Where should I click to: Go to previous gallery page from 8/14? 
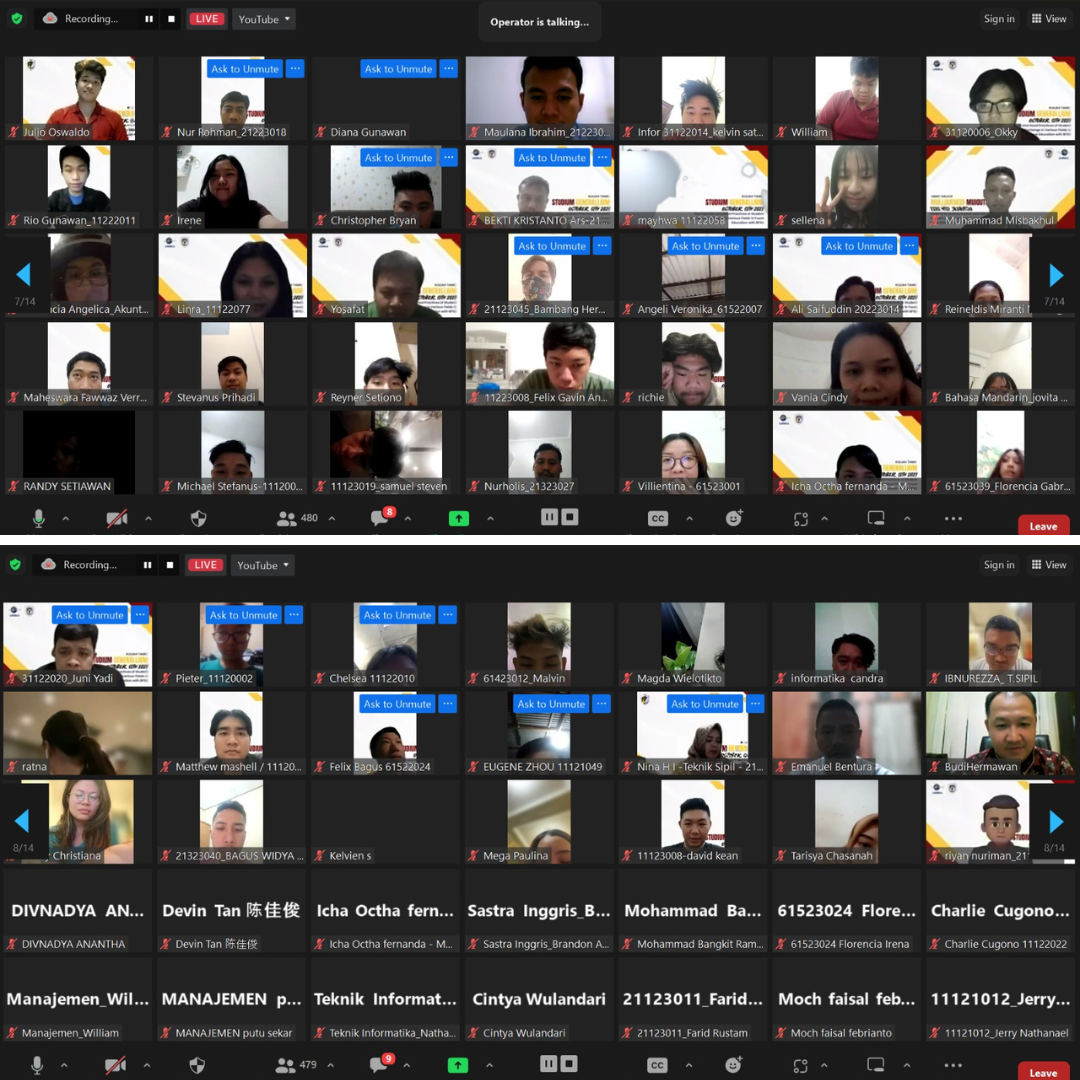(22, 821)
